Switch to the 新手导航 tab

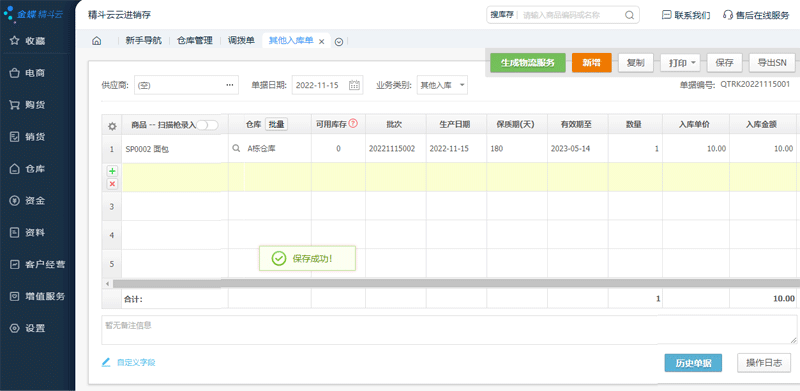point(143,41)
